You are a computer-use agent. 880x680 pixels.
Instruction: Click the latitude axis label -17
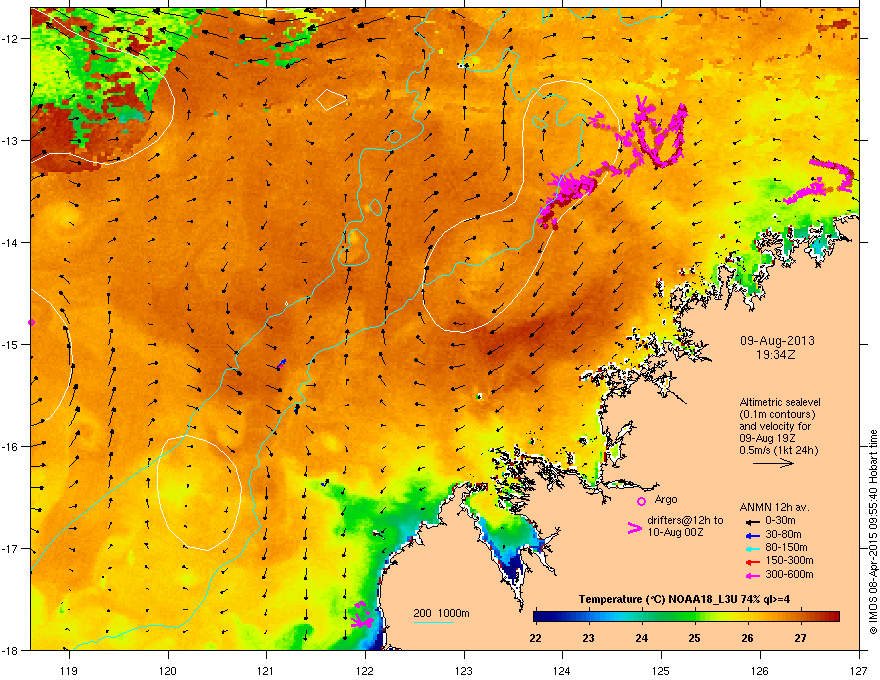pyautogui.click(x=10, y=548)
